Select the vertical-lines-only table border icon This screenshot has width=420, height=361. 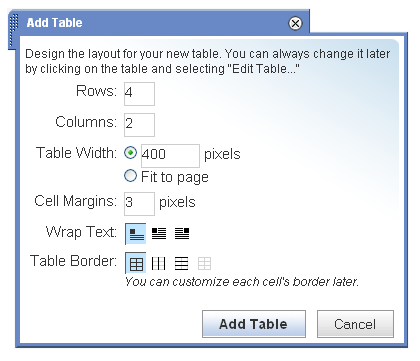(158, 264)
